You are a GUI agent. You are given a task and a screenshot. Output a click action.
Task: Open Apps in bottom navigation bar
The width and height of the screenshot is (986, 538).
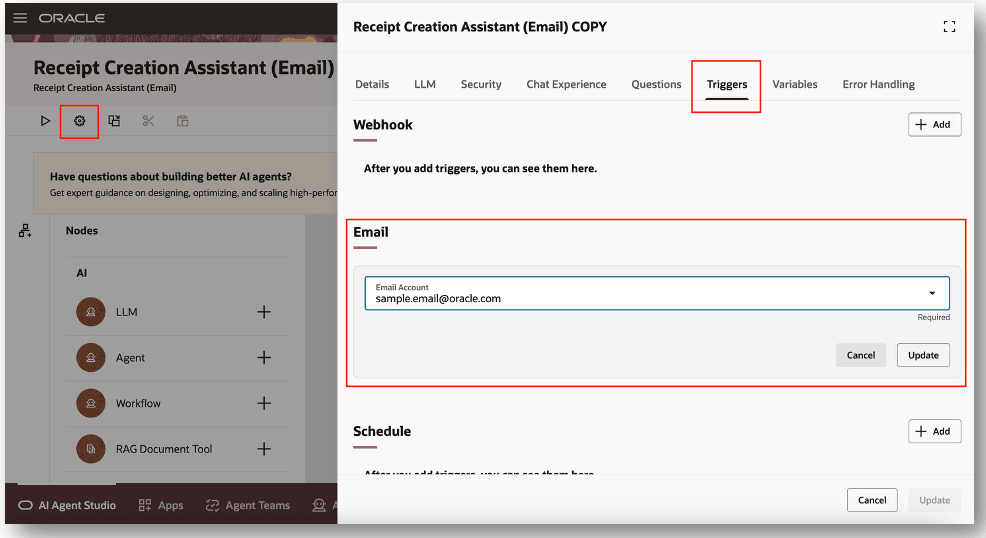tap(161, 505)
